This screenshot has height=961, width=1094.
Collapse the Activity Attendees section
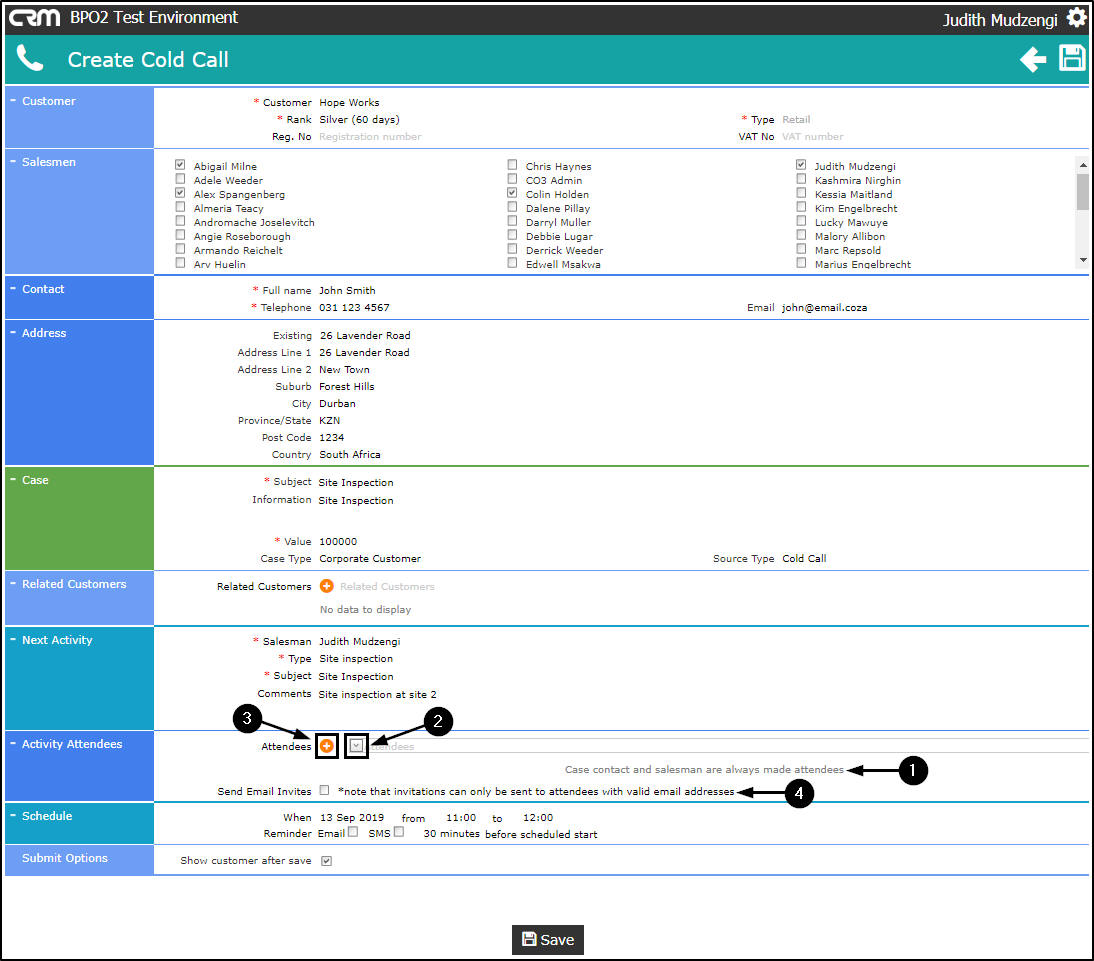click(x=13, y=743)
